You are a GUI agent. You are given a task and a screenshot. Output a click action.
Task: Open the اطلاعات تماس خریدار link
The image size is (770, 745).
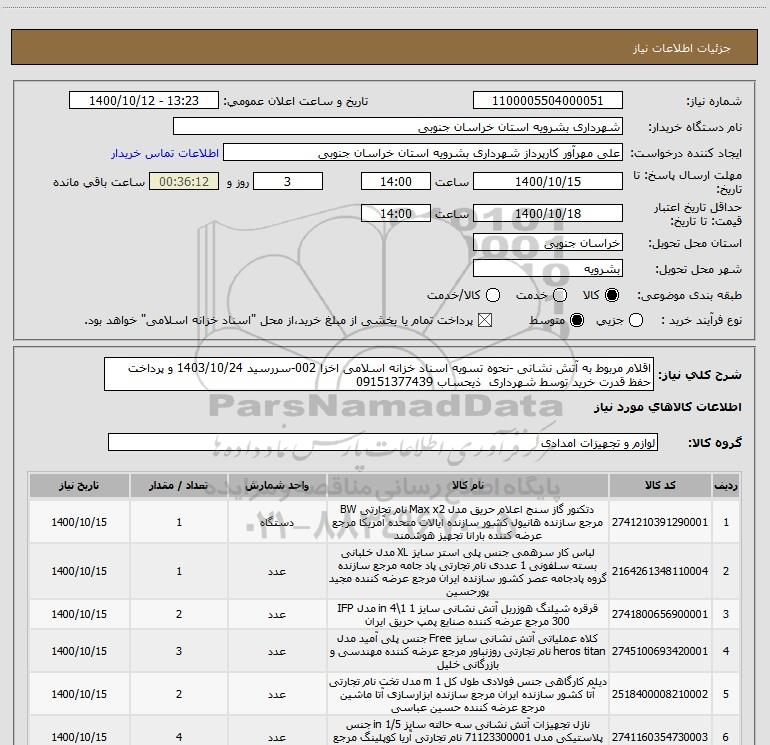[165, 153]
